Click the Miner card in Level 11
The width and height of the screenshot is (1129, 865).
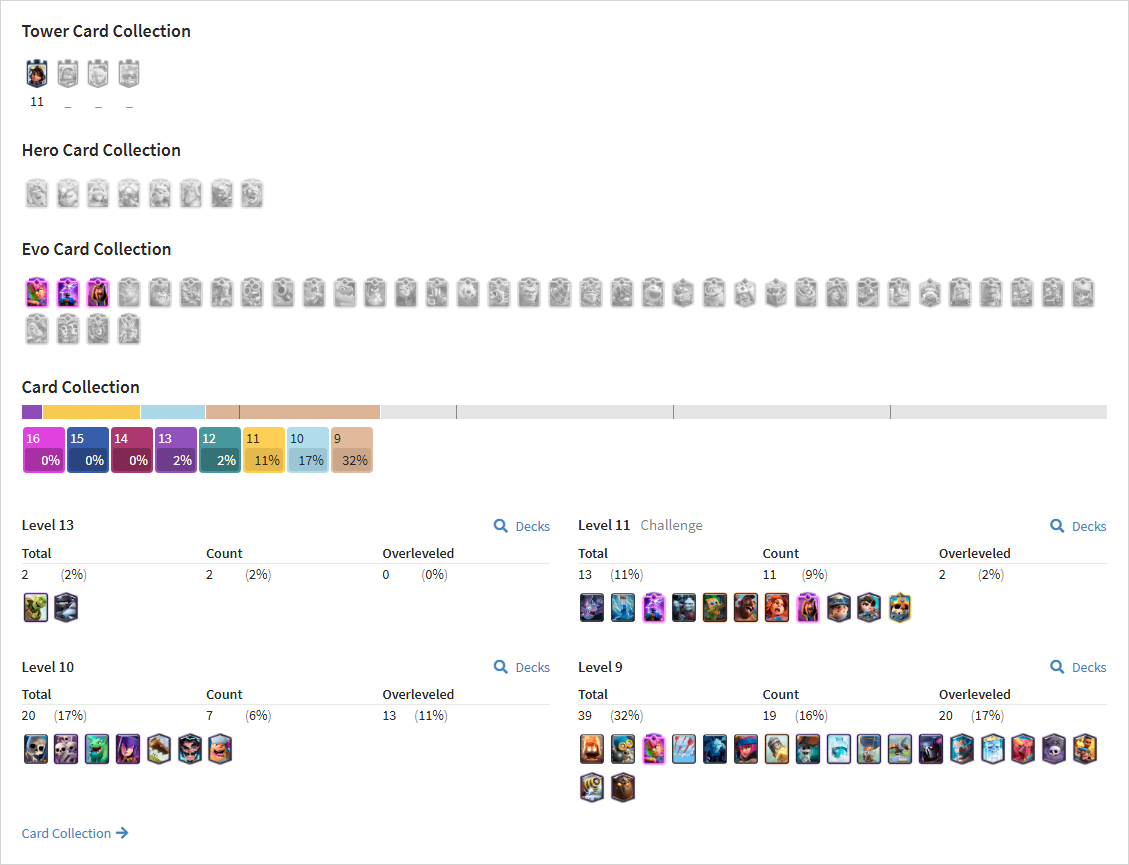click(x=839, y=608)
